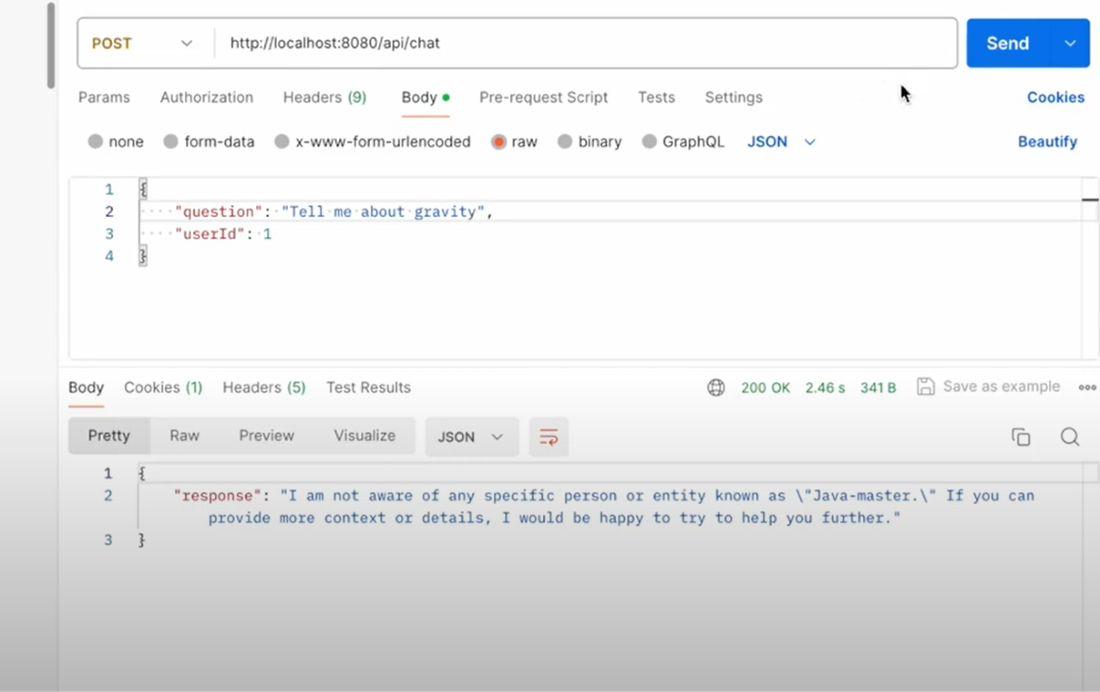Toggle the word wrap lines icon
The width and height of the screenshot is (1100, 692).
tap(549, 437)
